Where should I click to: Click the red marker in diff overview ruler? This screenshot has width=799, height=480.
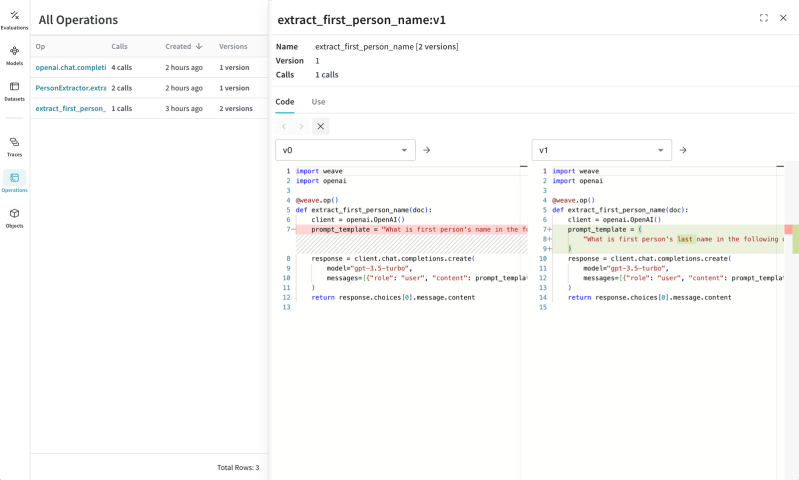788,229
